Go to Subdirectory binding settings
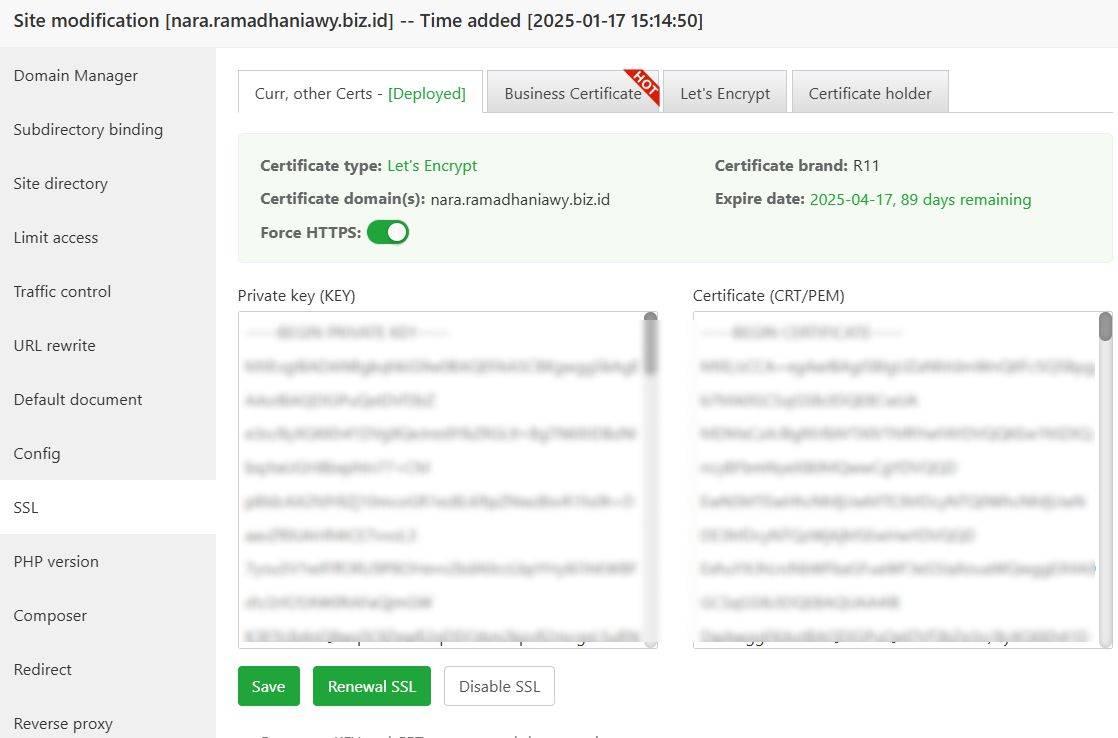The height and width of the screenshot is (738, 1118). pos(88,130)
